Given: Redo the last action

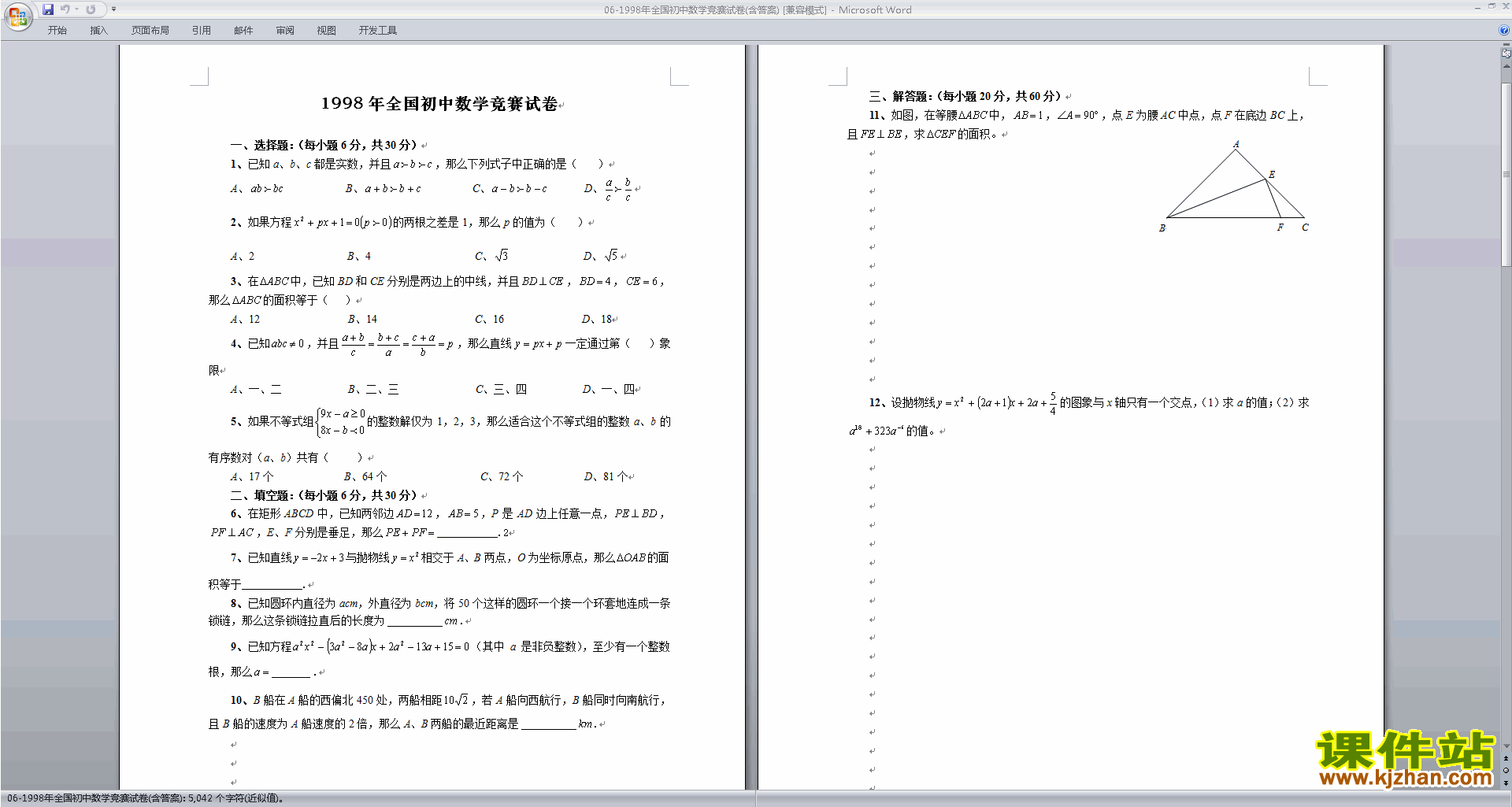Looking at the screenshot, I should tap(91, 9).
